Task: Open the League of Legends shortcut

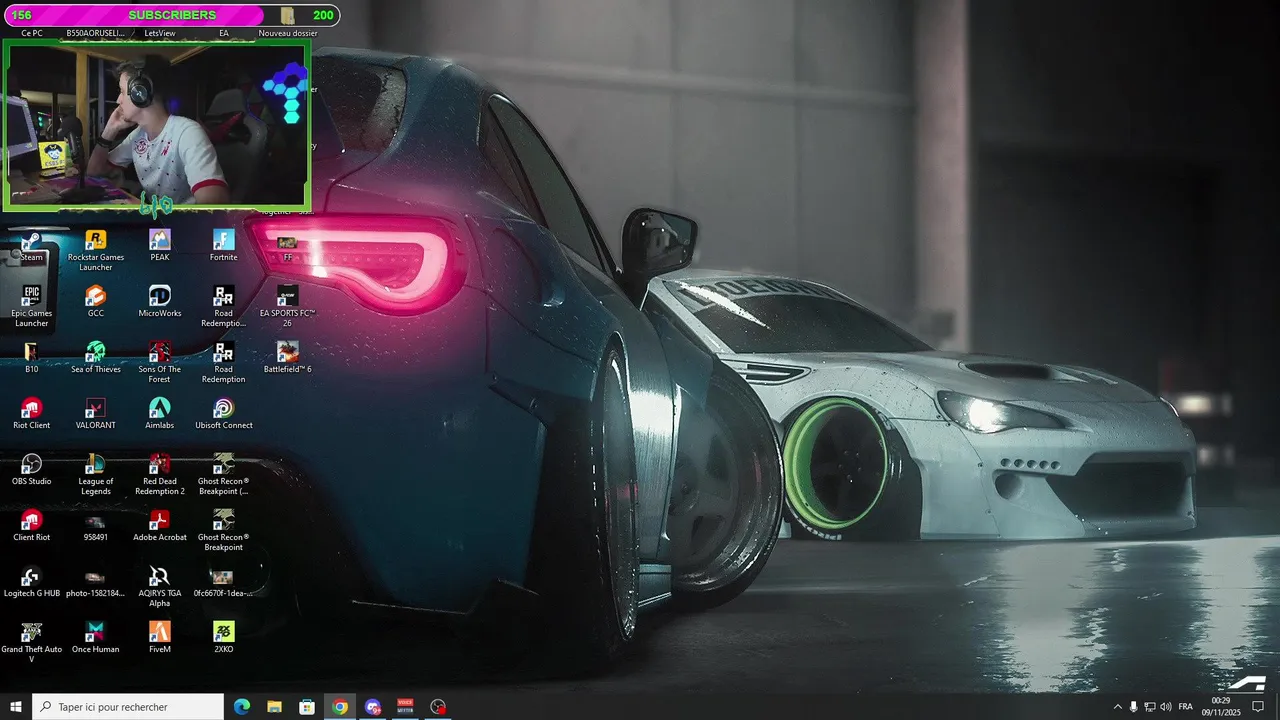Action: pyautogui.click(x=96, y=474)
